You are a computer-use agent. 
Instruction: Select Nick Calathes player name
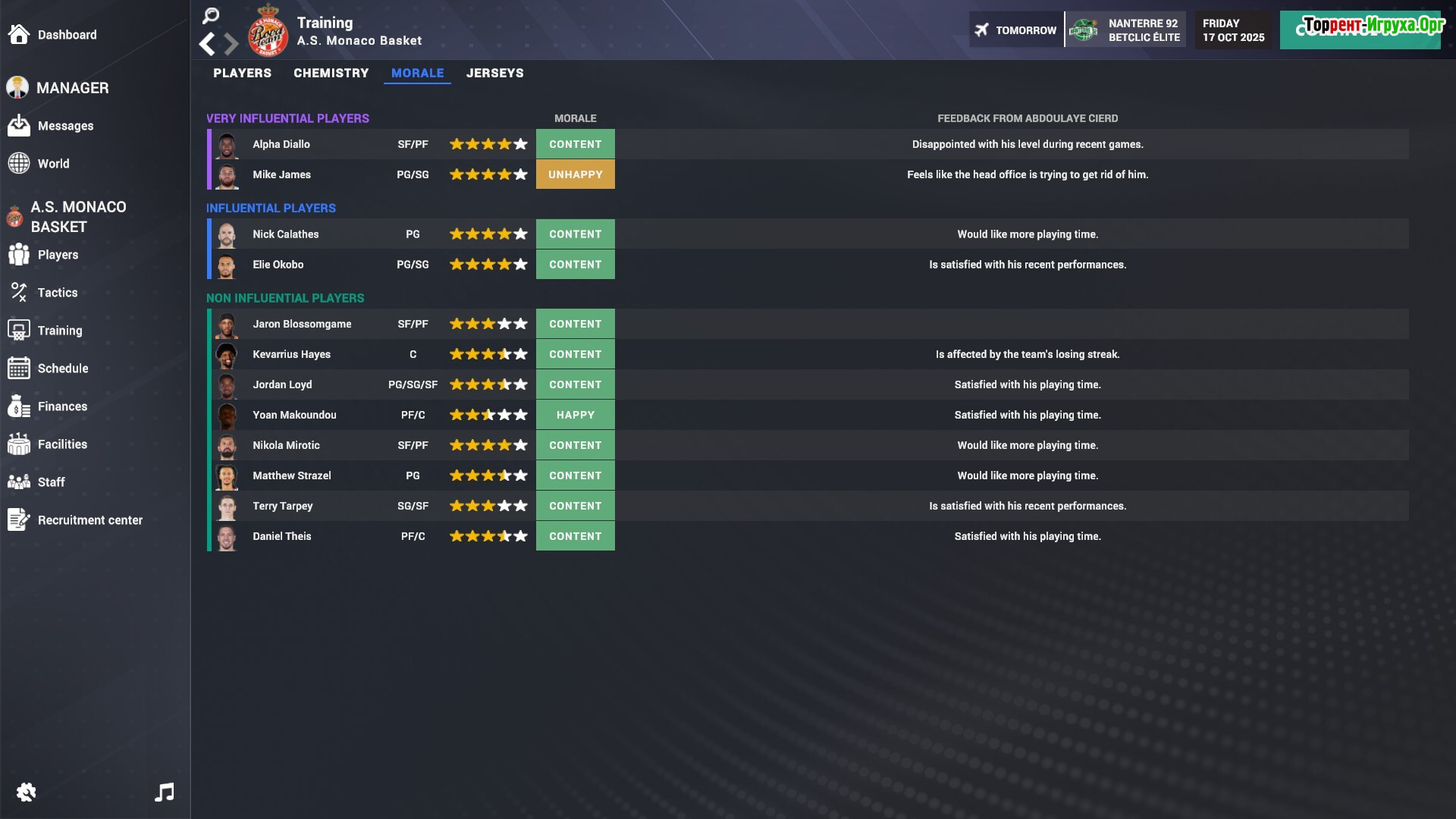click(x=285, y=234)
